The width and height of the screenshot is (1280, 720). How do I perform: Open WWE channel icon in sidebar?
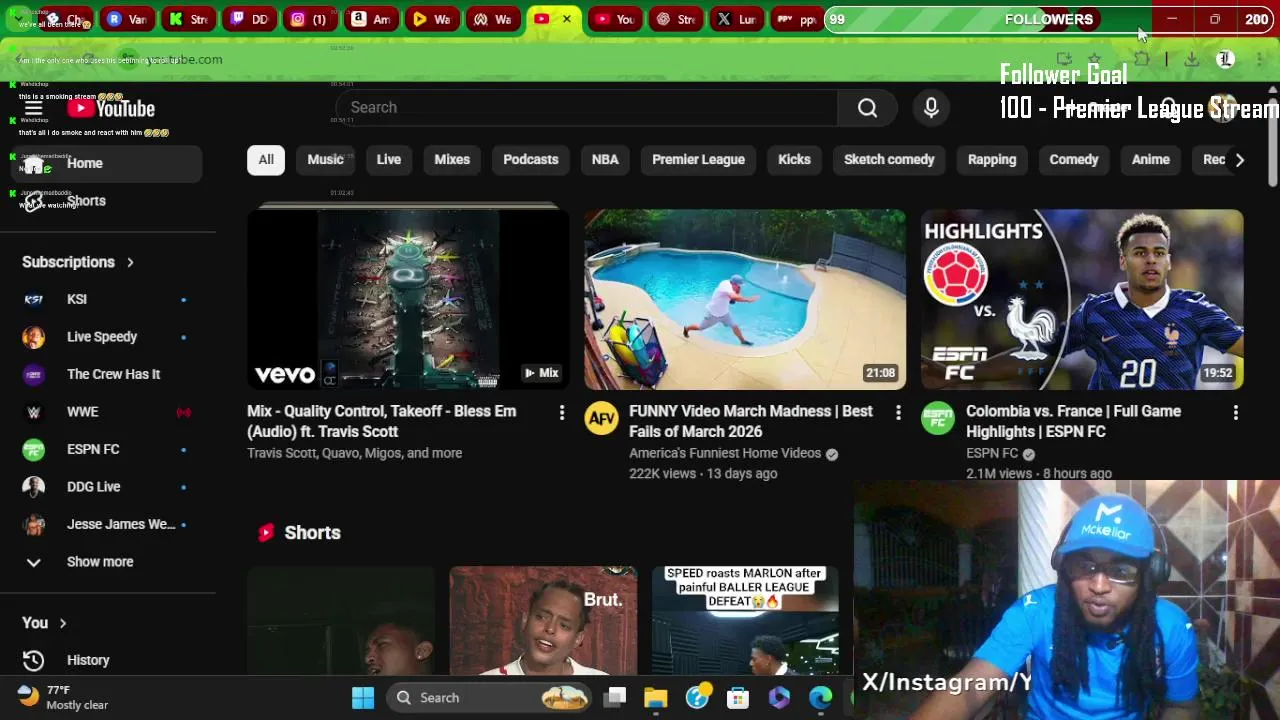(34, 412)
